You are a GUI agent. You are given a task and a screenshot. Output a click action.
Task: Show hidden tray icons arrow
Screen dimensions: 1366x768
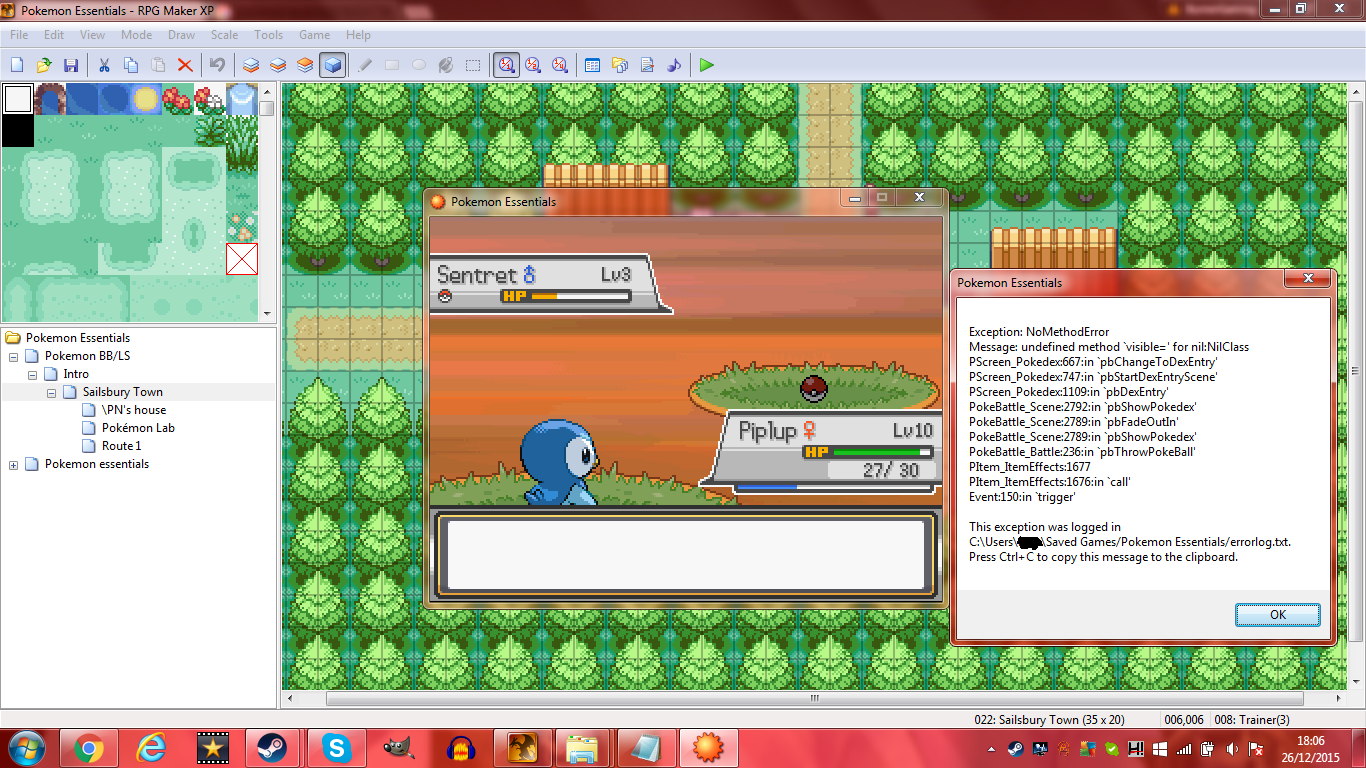(991, 748)
